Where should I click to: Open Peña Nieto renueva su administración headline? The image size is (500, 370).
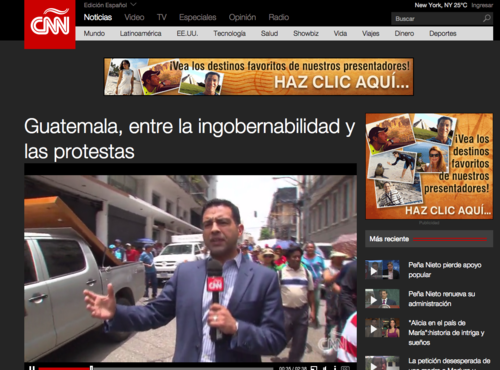[442, 299]
